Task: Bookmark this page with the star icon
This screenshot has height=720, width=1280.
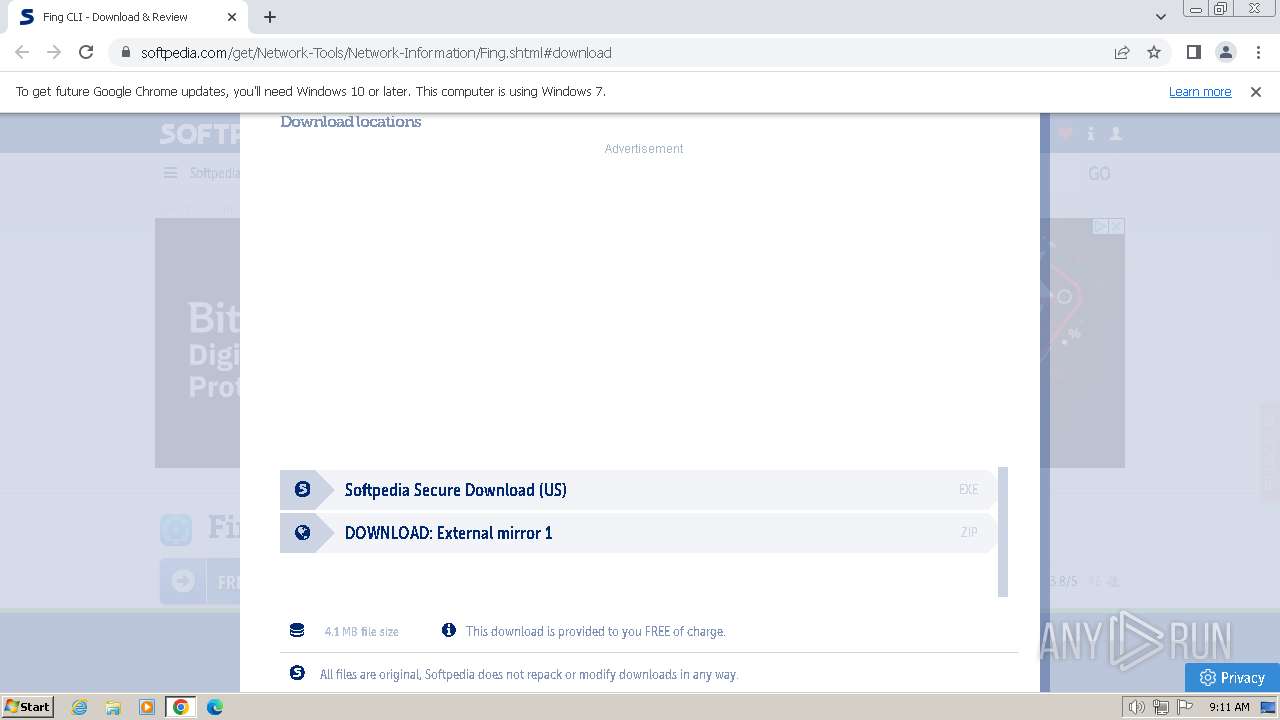Action: [1154, 52]
